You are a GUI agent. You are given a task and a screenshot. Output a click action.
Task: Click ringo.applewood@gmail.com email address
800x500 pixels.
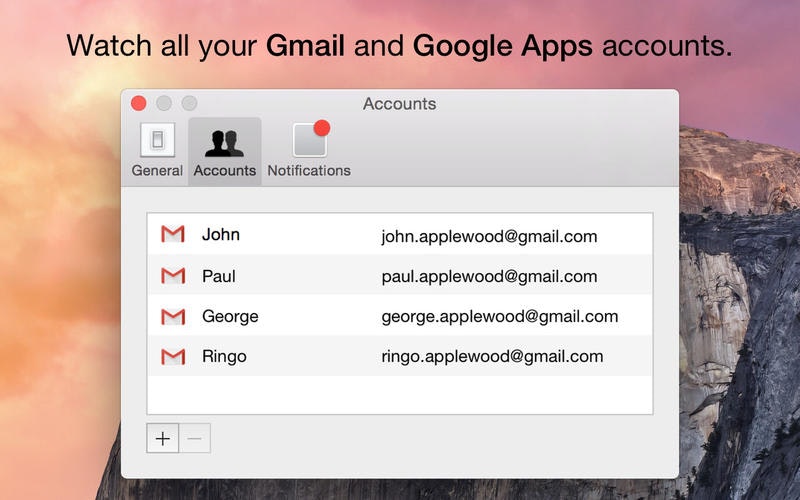click(x=492, y=356)
